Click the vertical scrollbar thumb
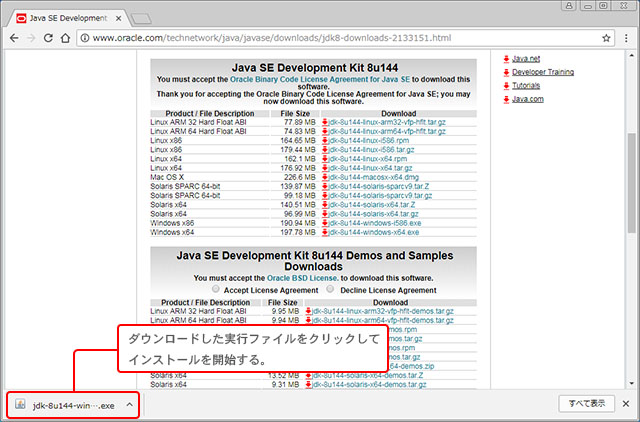This screenshot has width=640, height=422. tap(632, 183)
